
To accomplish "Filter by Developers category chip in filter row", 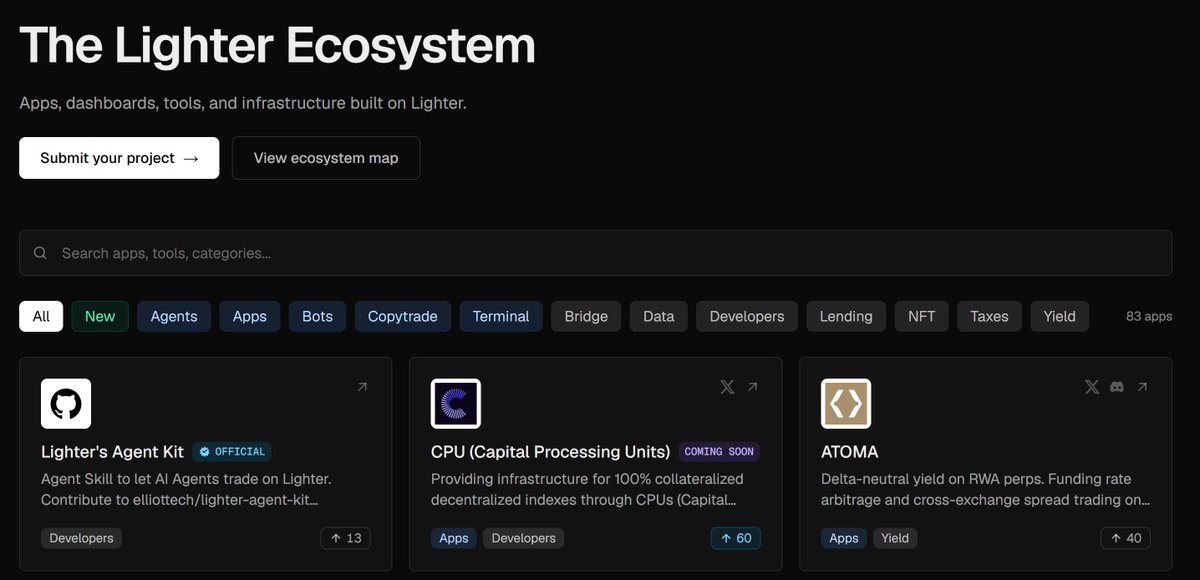I will click(747, 316).
